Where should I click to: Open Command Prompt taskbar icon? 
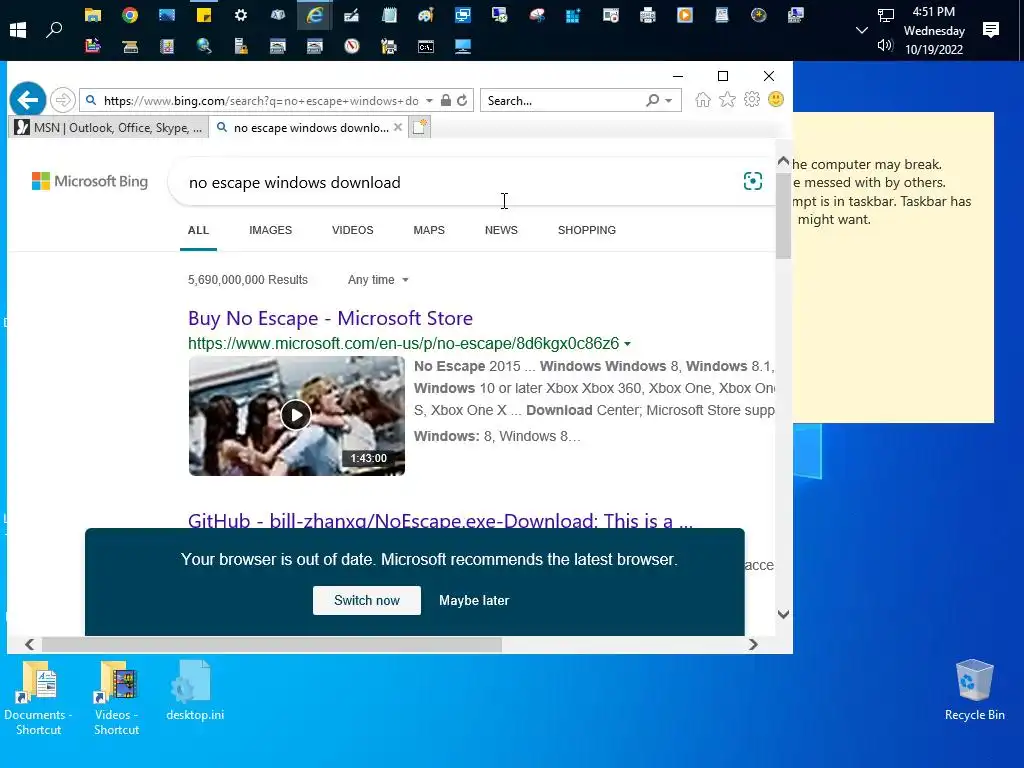click(x=426, y=46)
